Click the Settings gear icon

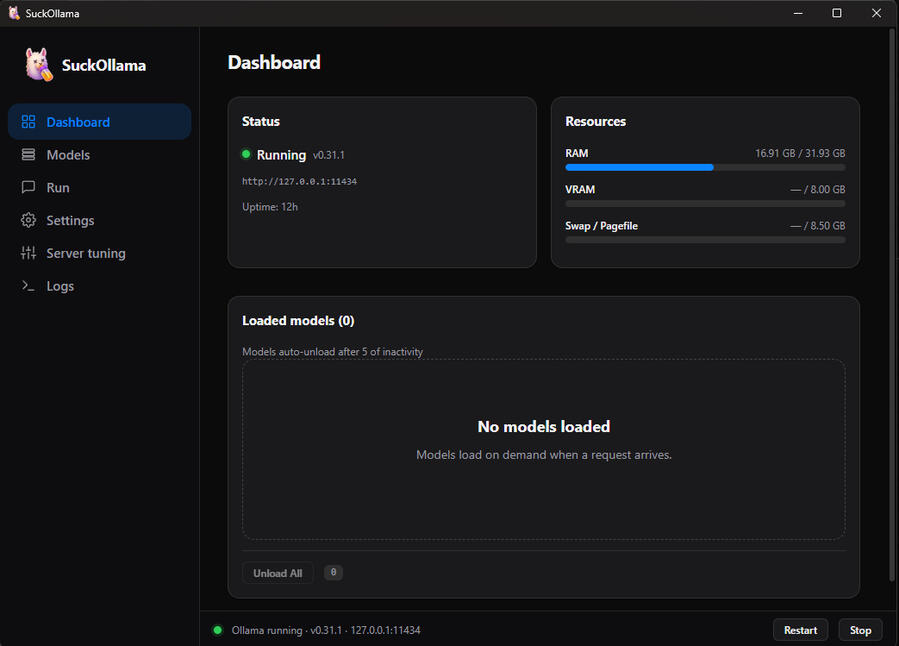[x=28, y=220]
